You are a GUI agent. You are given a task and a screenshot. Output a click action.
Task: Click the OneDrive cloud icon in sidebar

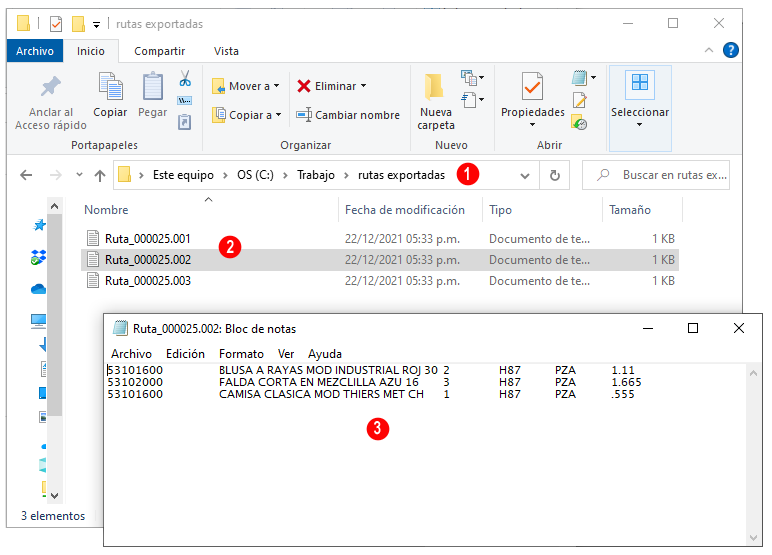pos(38,289)
